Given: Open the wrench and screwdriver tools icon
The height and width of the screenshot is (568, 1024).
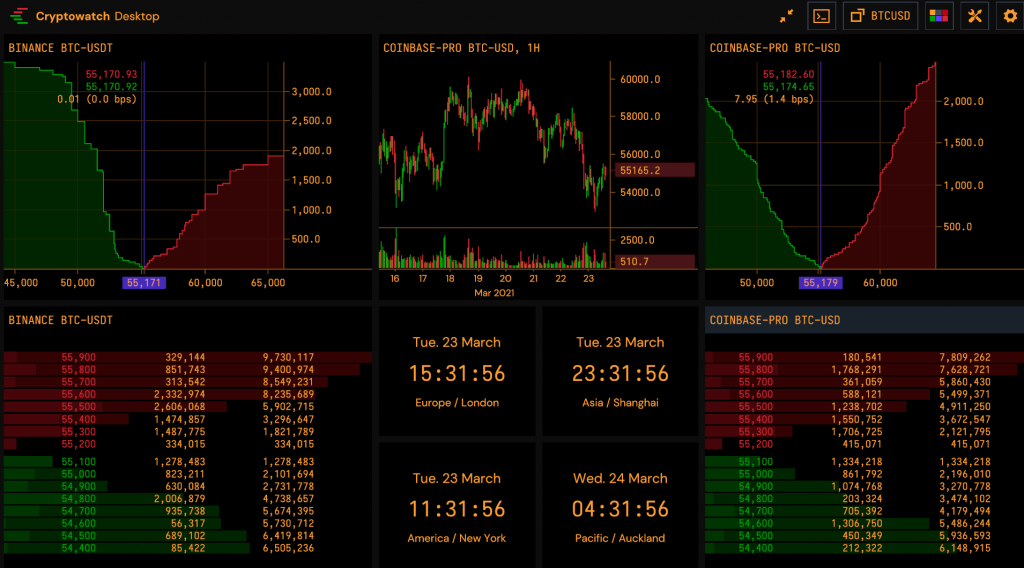Looking at the screenshot, I should pyautogui.click(x=974, y=16).
